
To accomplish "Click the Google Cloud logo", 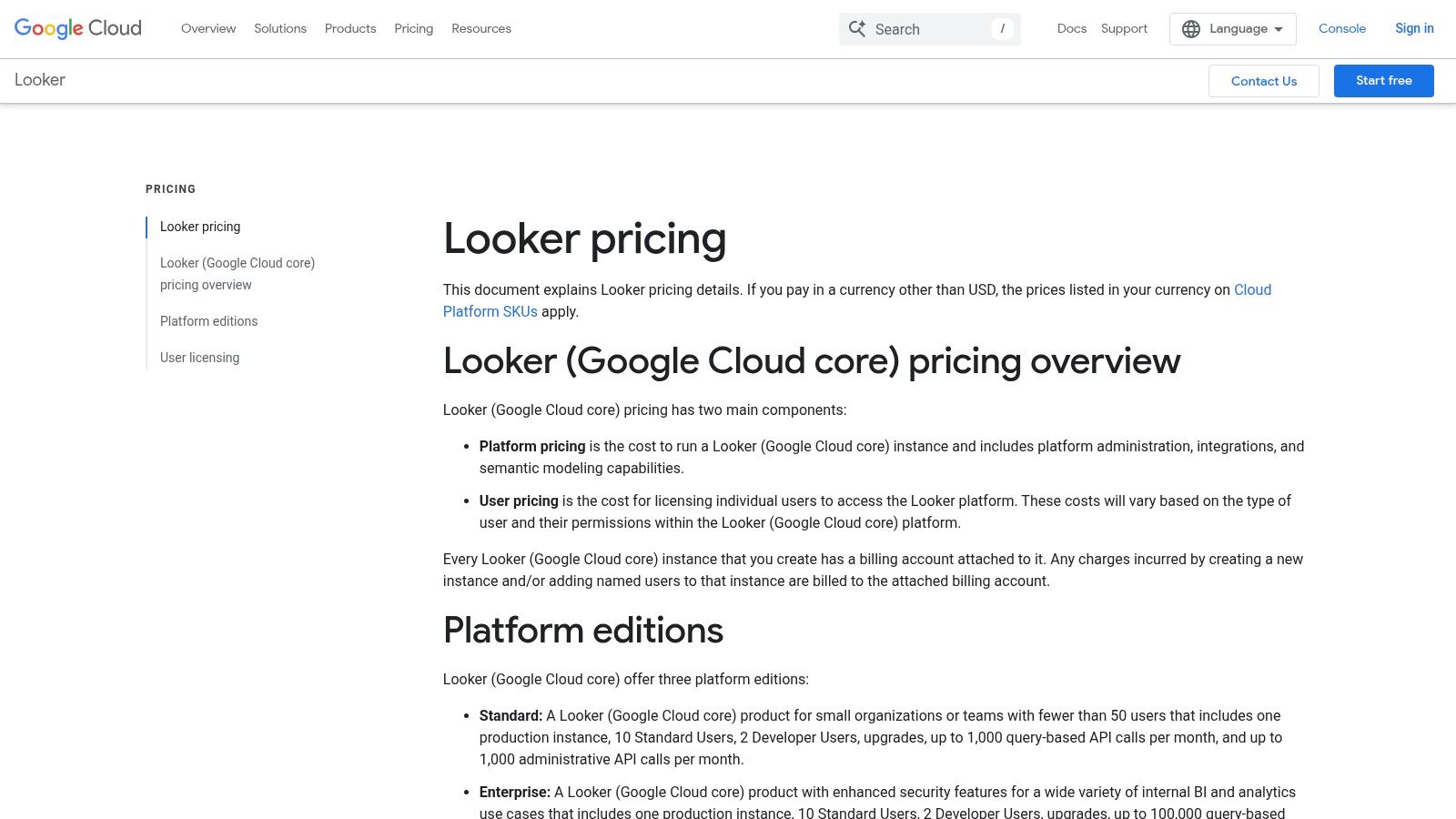I will [76, 28].
